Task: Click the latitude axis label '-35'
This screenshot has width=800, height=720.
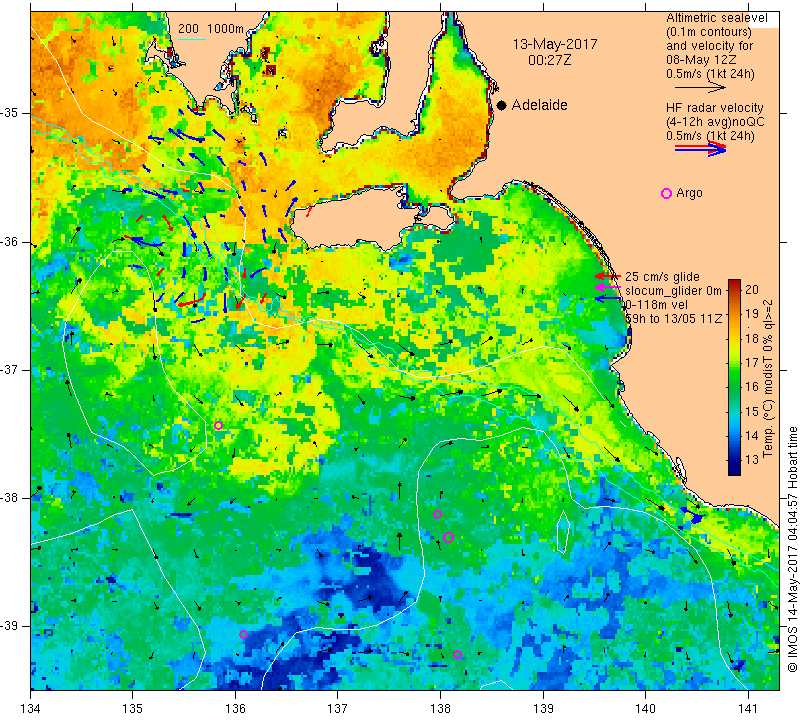Action: pos(11,113)
